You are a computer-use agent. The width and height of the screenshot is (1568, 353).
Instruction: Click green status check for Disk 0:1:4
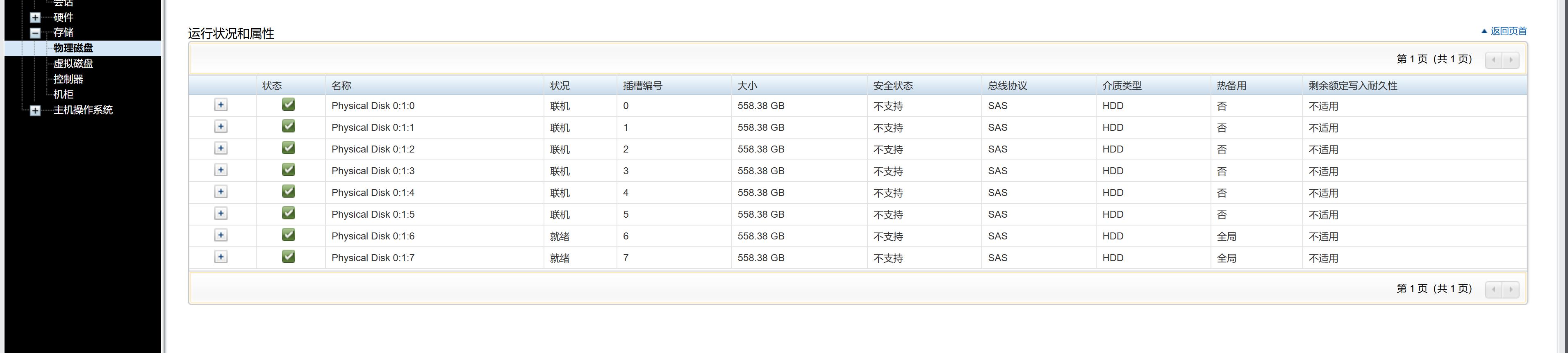289,192
